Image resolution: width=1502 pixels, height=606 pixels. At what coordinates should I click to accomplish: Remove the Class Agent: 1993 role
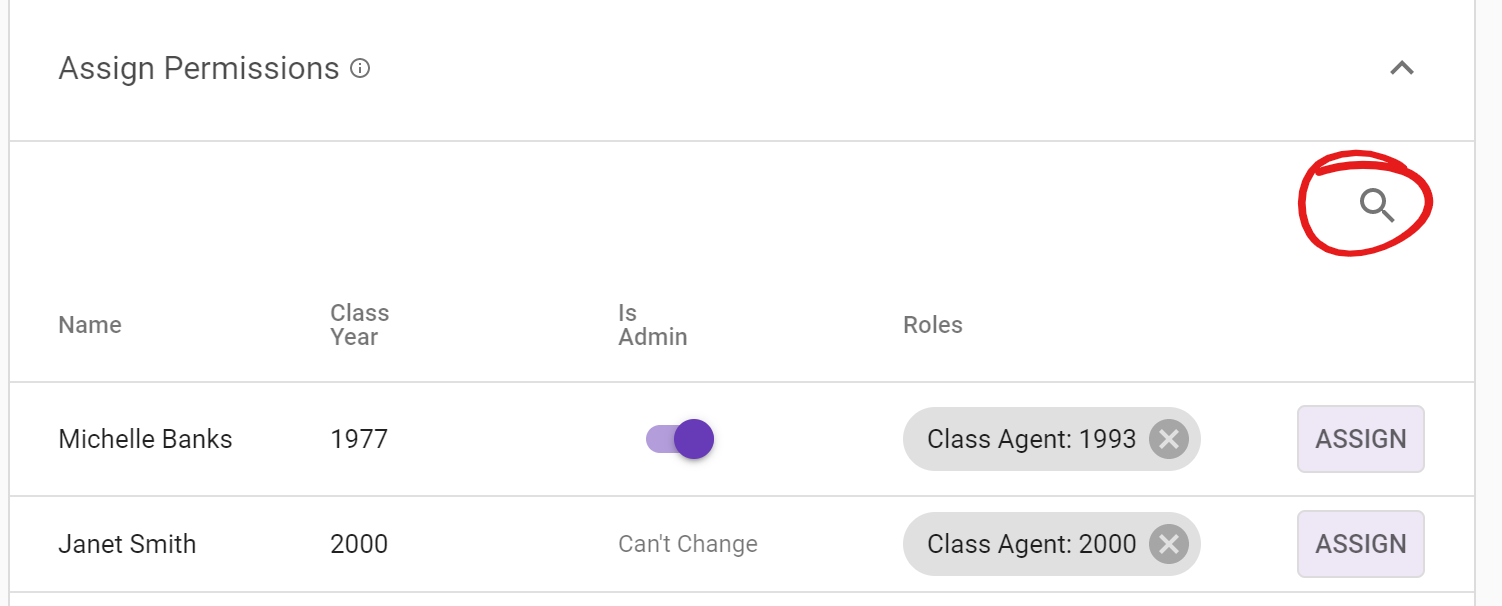(x=1168, y=439)
